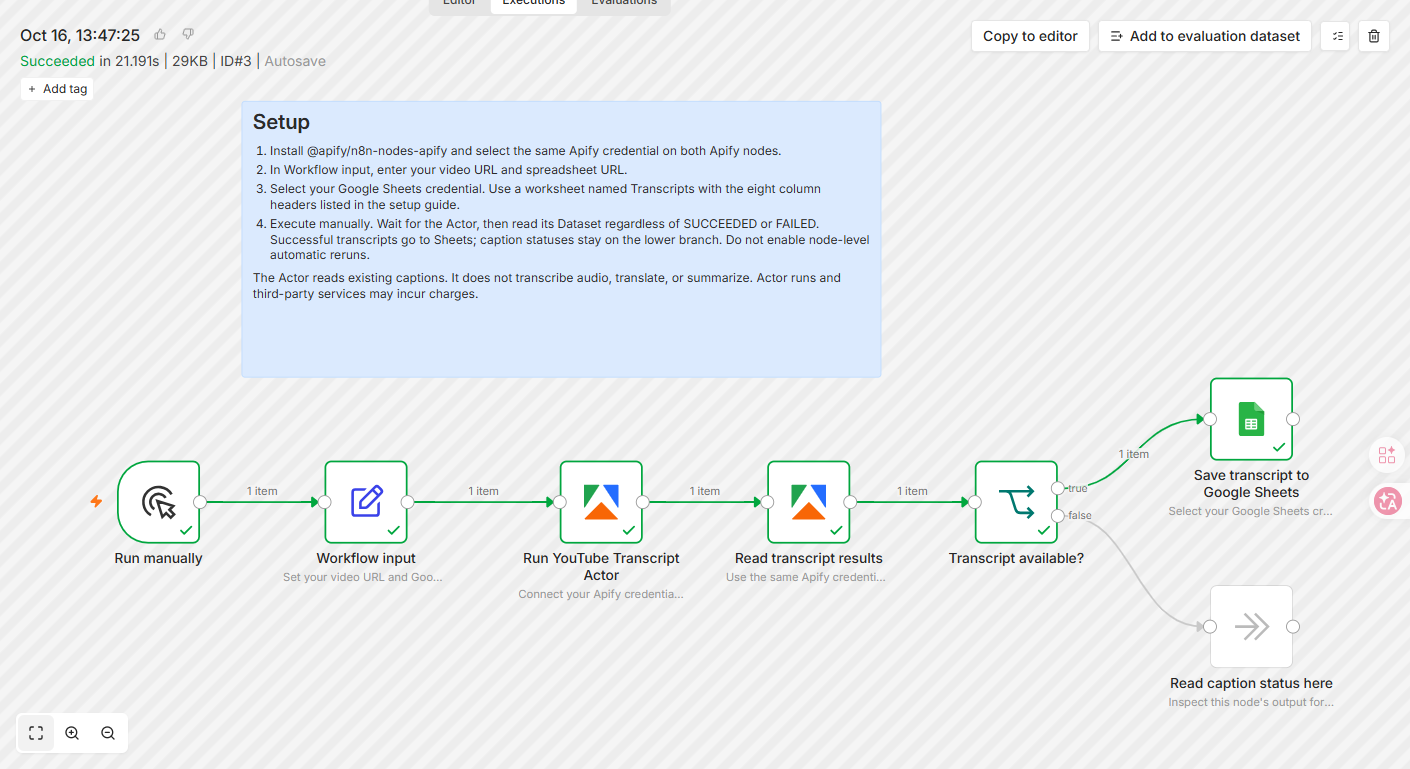
Task: Select the Run manually trigger node
Action: click(x=159, y=502)
